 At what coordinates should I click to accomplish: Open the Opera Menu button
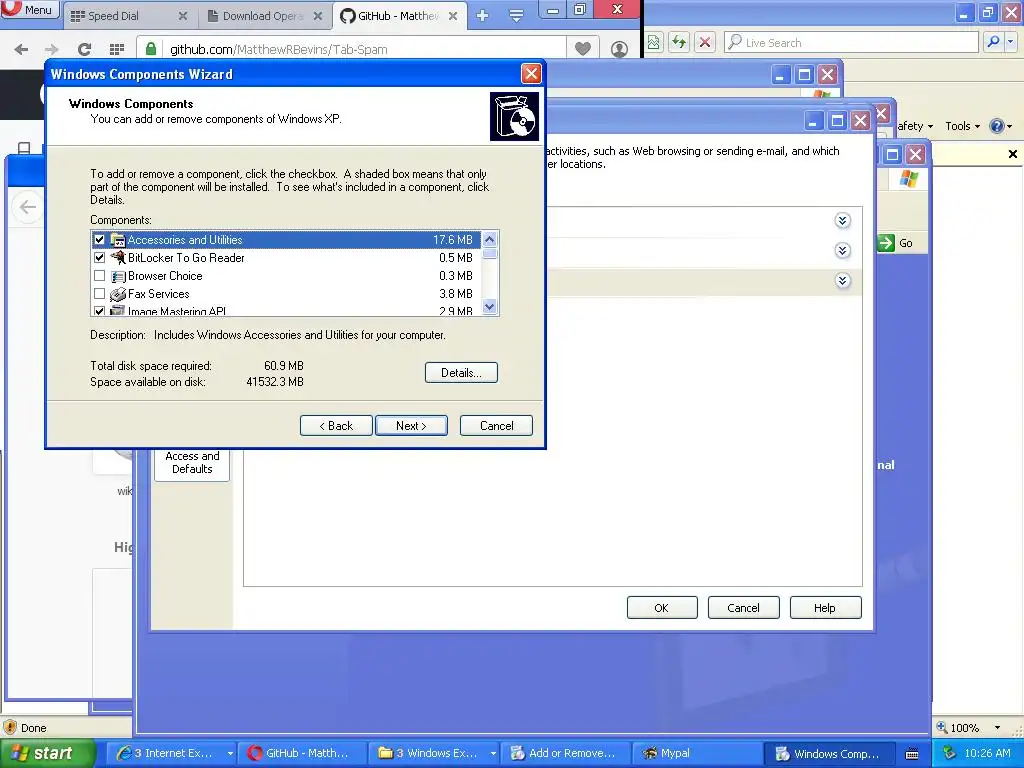click(x=29, y=9)
